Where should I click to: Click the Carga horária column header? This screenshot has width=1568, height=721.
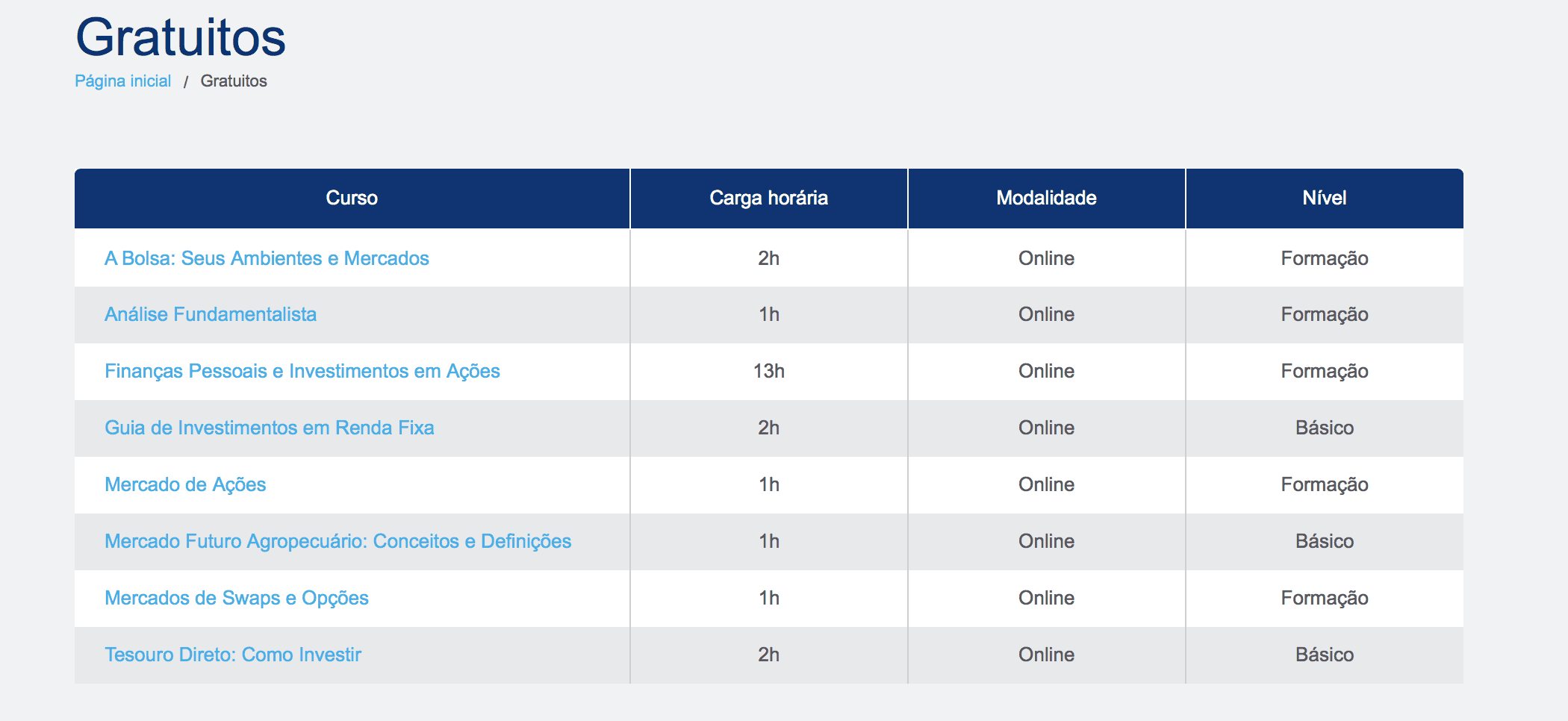click(x=769, y=198)
